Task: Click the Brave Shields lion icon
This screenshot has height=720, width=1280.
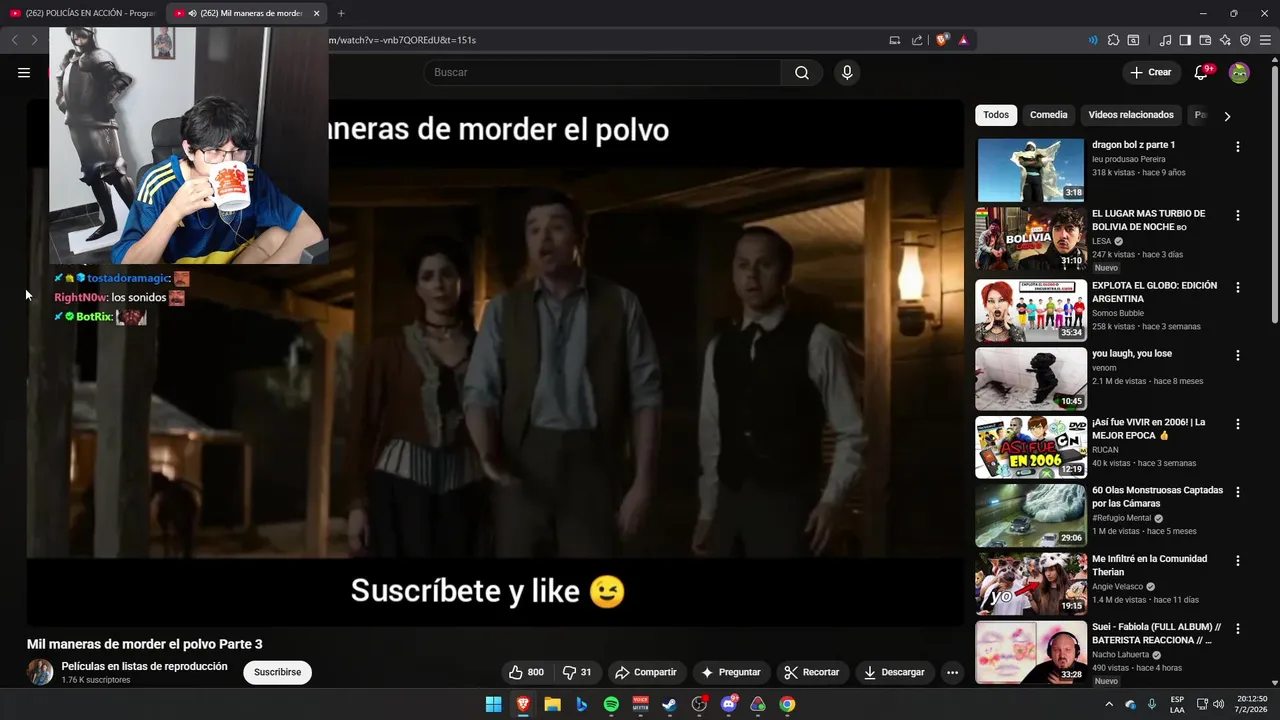Action: click(942, 40)
